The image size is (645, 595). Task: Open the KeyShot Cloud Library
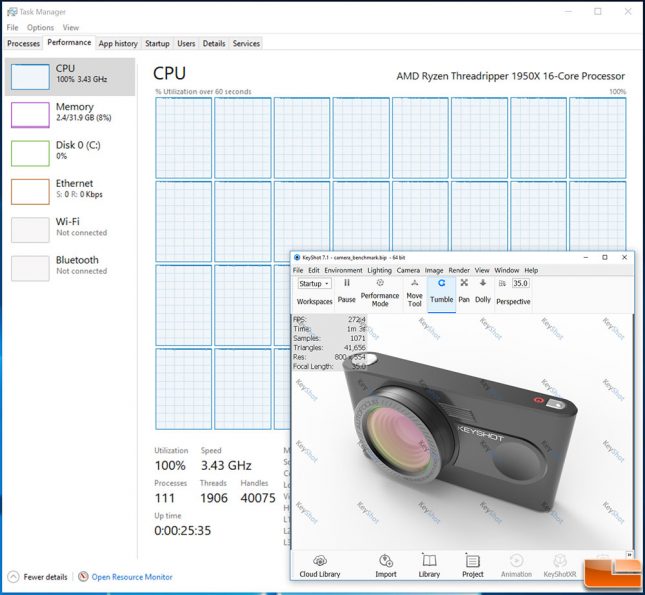click(x=320, y=566)
